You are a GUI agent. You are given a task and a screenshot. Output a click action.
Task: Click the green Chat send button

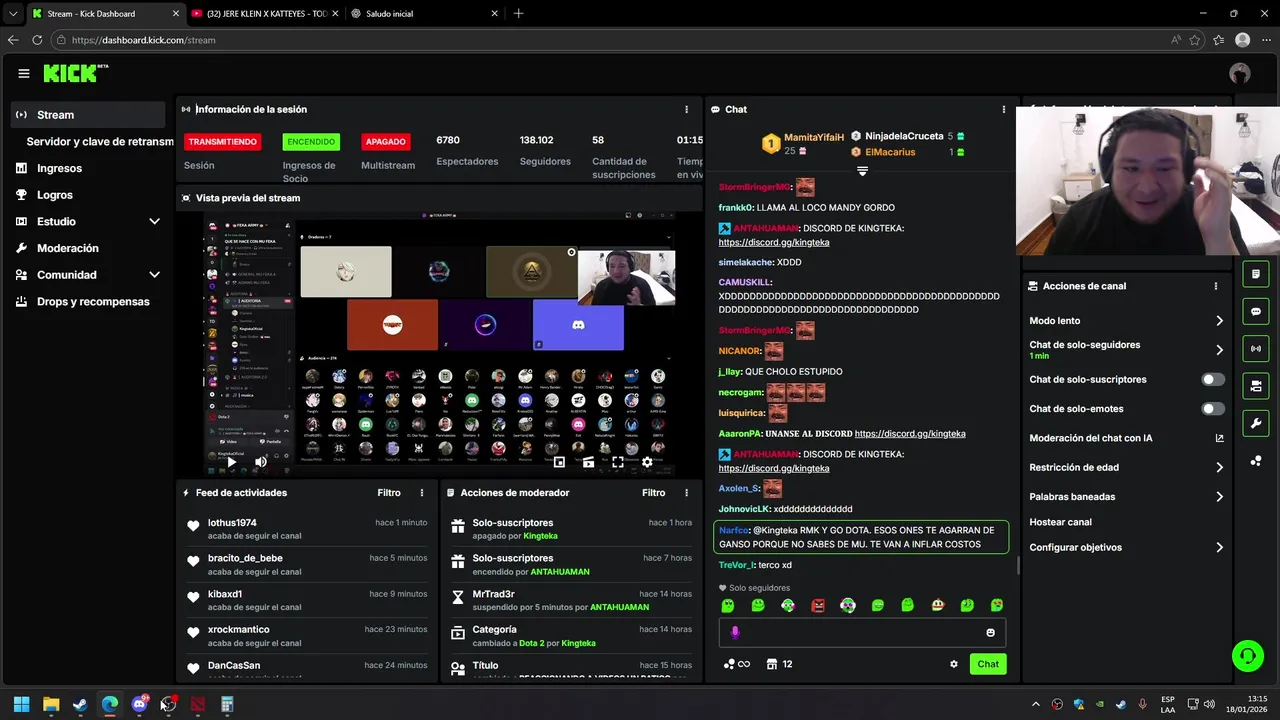point(988,664)
